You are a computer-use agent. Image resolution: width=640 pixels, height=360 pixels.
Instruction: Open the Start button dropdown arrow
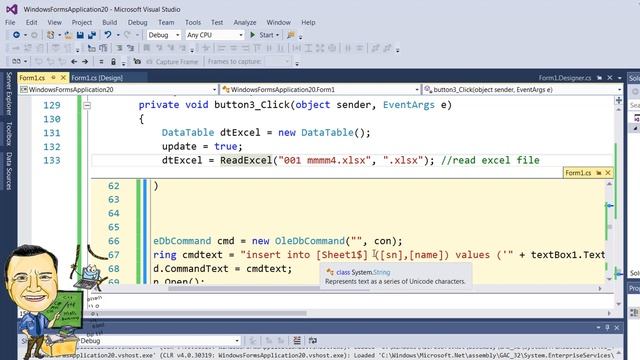click(278, 35)
